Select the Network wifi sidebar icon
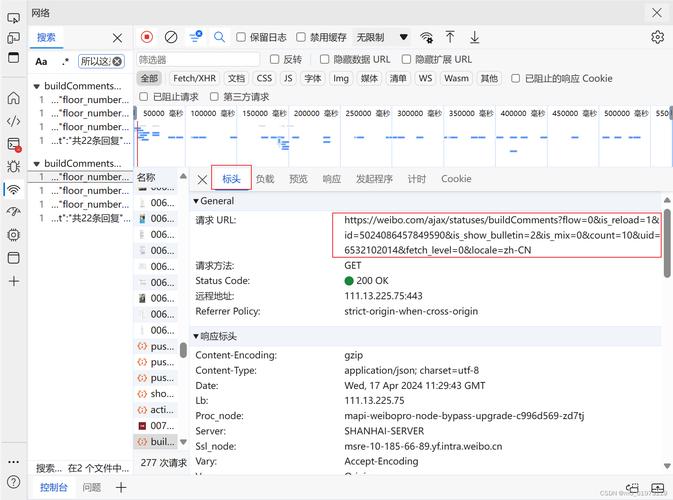Screen dimensions: 673x500 coord(14,189)
